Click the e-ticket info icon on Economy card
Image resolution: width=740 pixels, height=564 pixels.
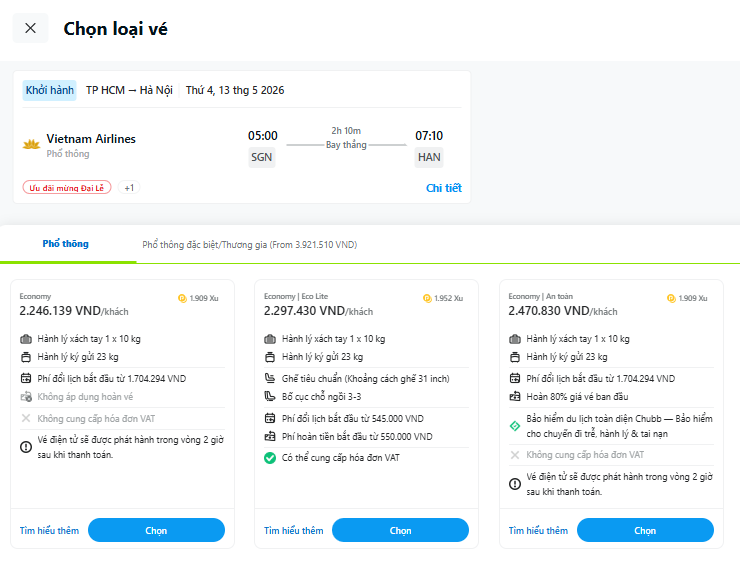tap(26, 446)
